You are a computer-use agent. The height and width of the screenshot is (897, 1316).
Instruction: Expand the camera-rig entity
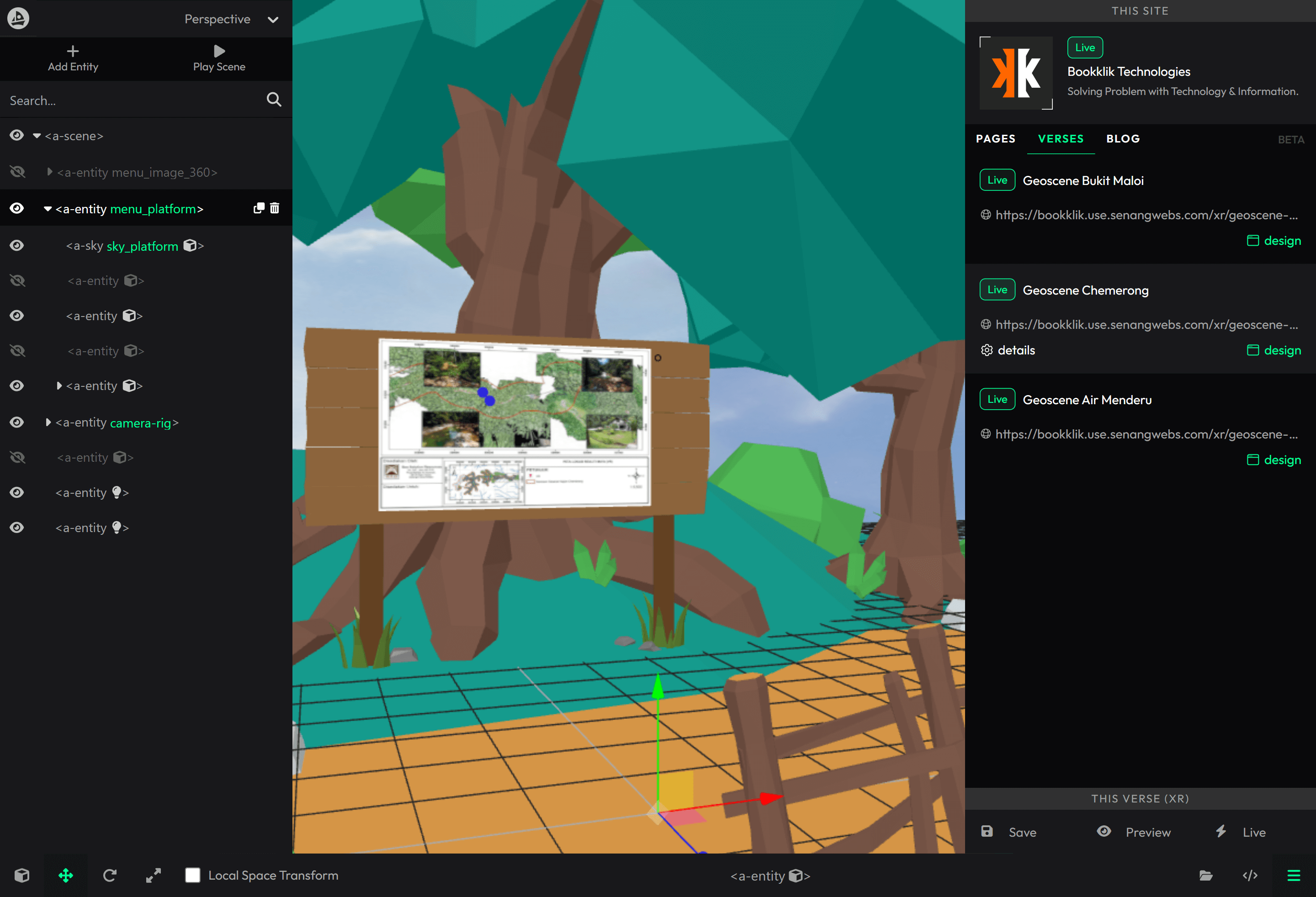click(x=48, y=422)
